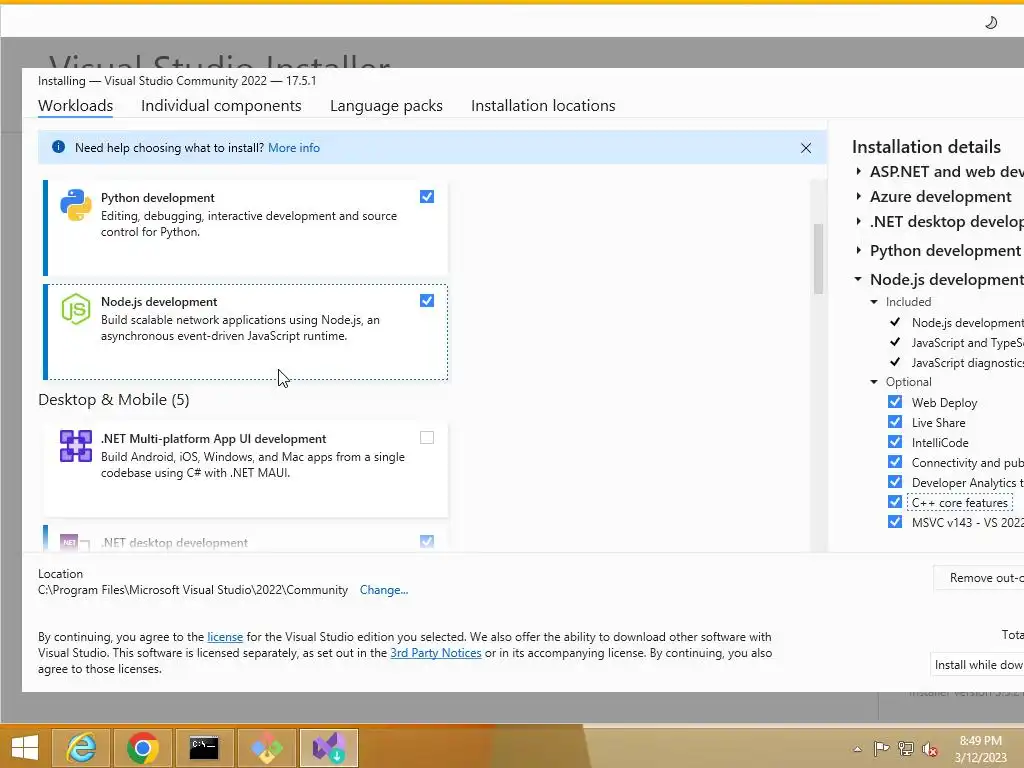Click network tray icon
The width and height of the screenshot is (1024, 768).
[x=906, y=748]
